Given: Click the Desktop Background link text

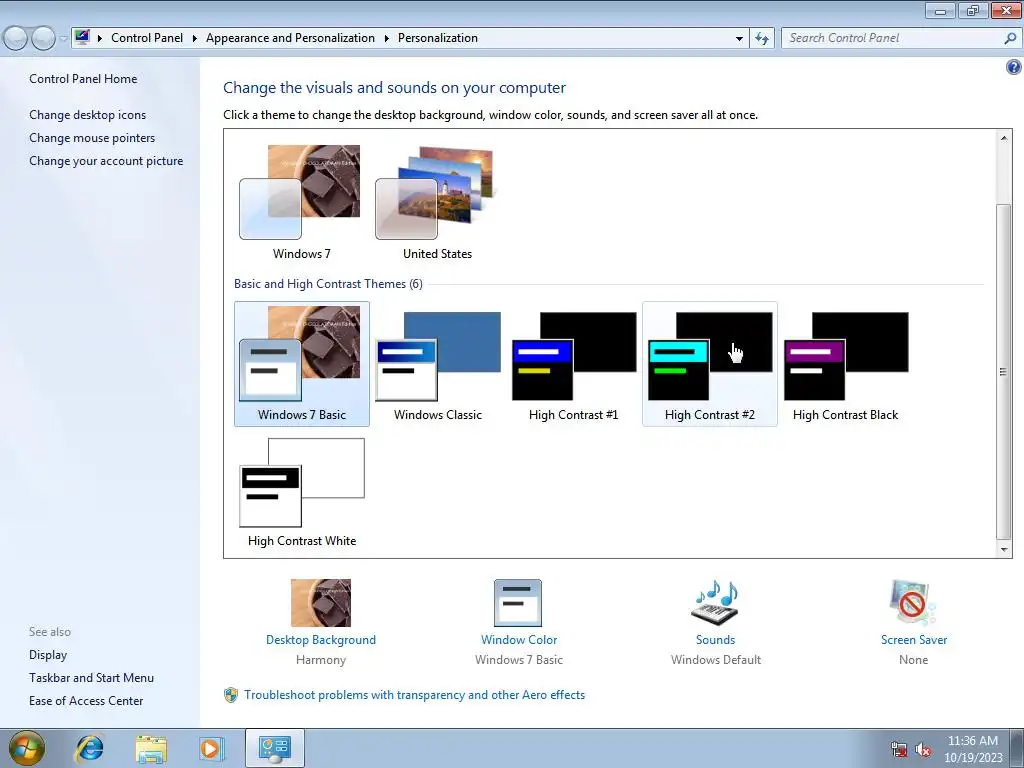Looking at the screenshot, I should click(x=321, y=640).
